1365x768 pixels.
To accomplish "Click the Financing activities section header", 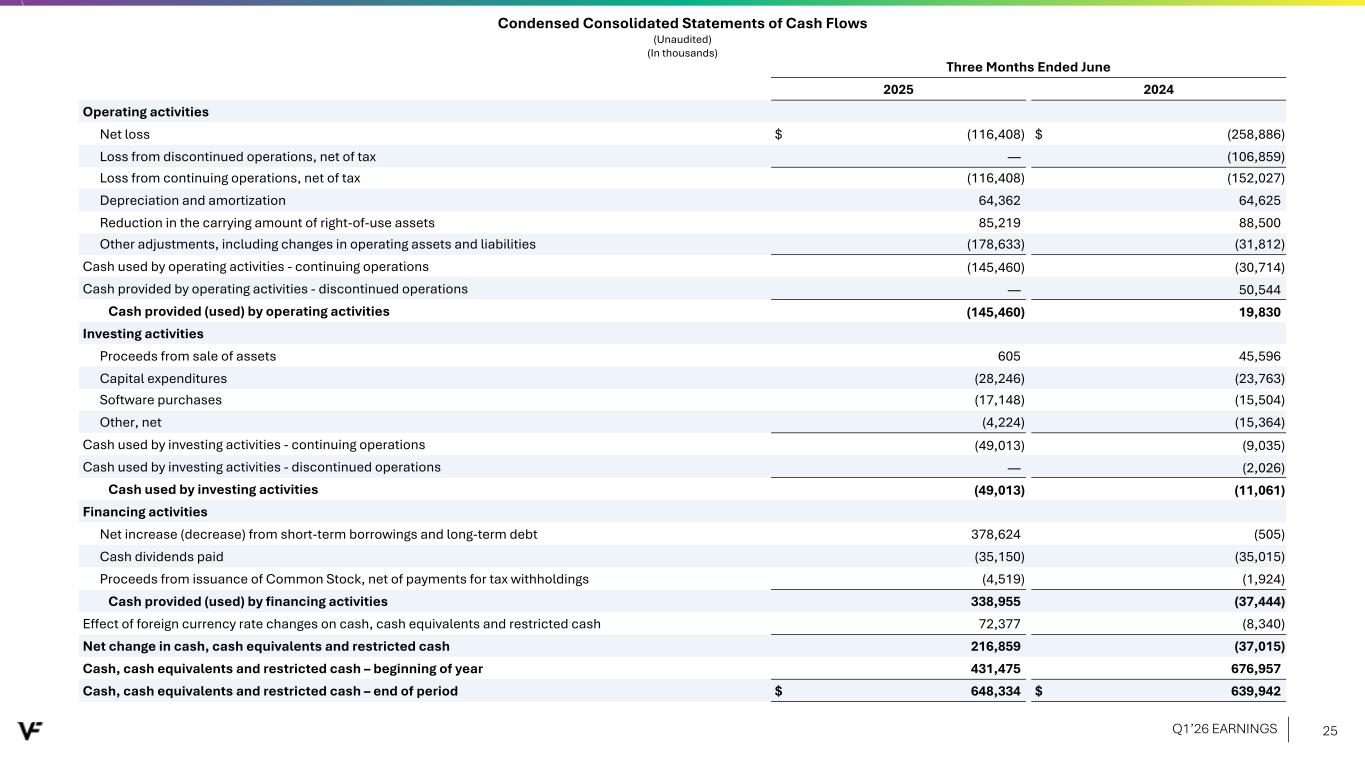I will point(145,512).
